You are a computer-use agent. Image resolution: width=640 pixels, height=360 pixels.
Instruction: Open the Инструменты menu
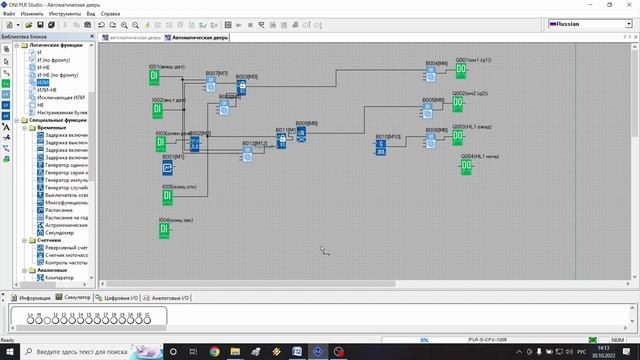pyautogui.click(x=64, y=14)
